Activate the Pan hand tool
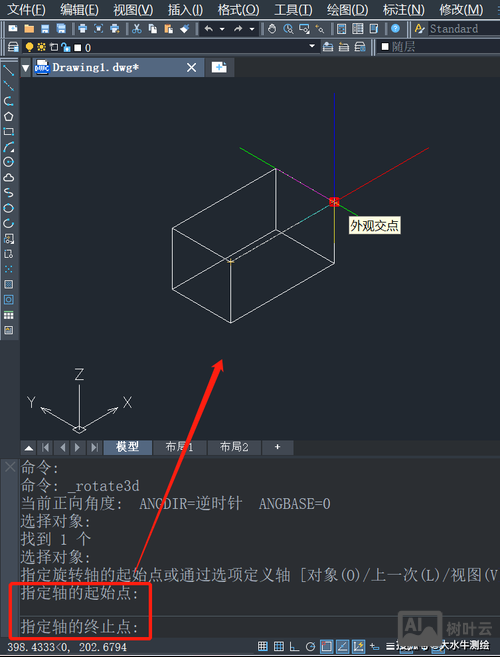Viewport: 500px width, 657px height. [x=272, y=29]
